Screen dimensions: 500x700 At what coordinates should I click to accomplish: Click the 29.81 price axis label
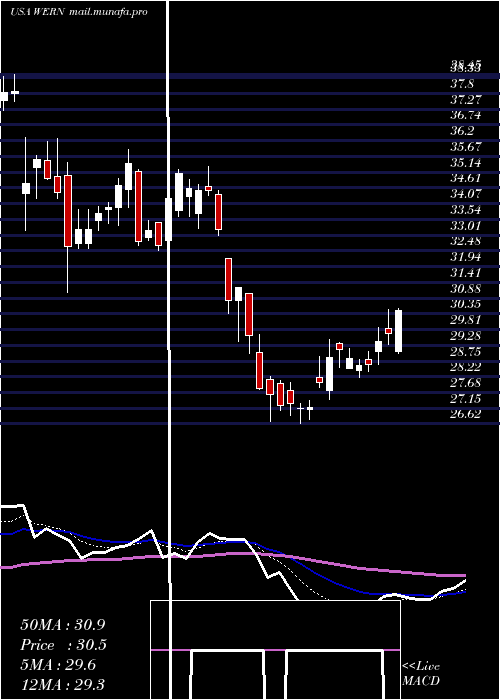[x=466, y=320]
